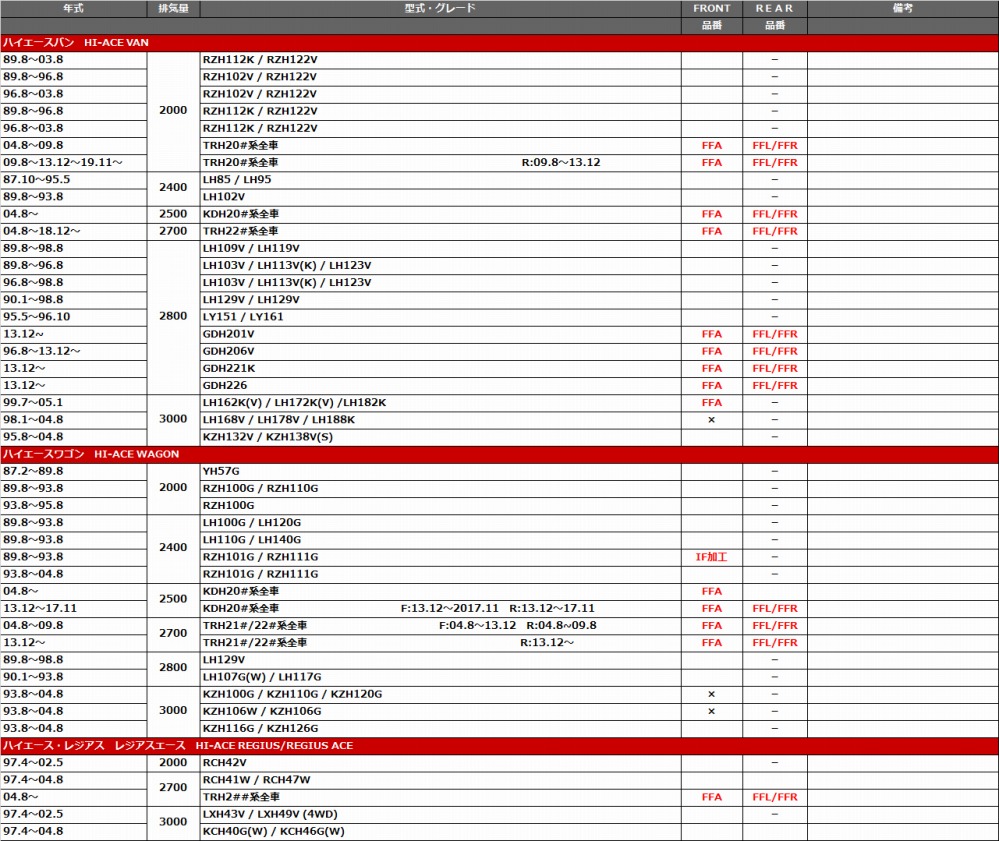Viewport: 999px width, 841px height.
Task: Click the HI-ACE VAN section header
Action: point(500,43)
